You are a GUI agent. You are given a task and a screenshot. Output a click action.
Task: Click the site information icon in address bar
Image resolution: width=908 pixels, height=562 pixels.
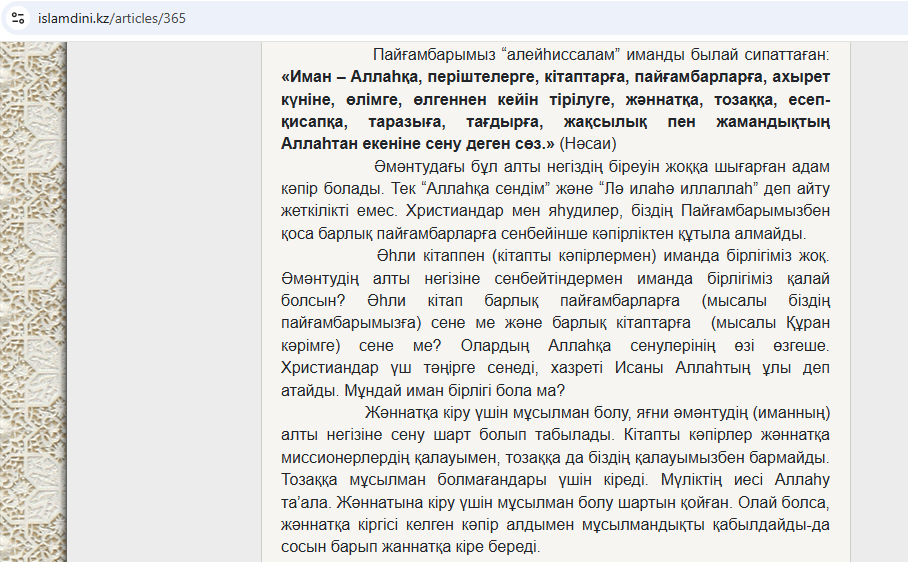(x=18, y=18)
